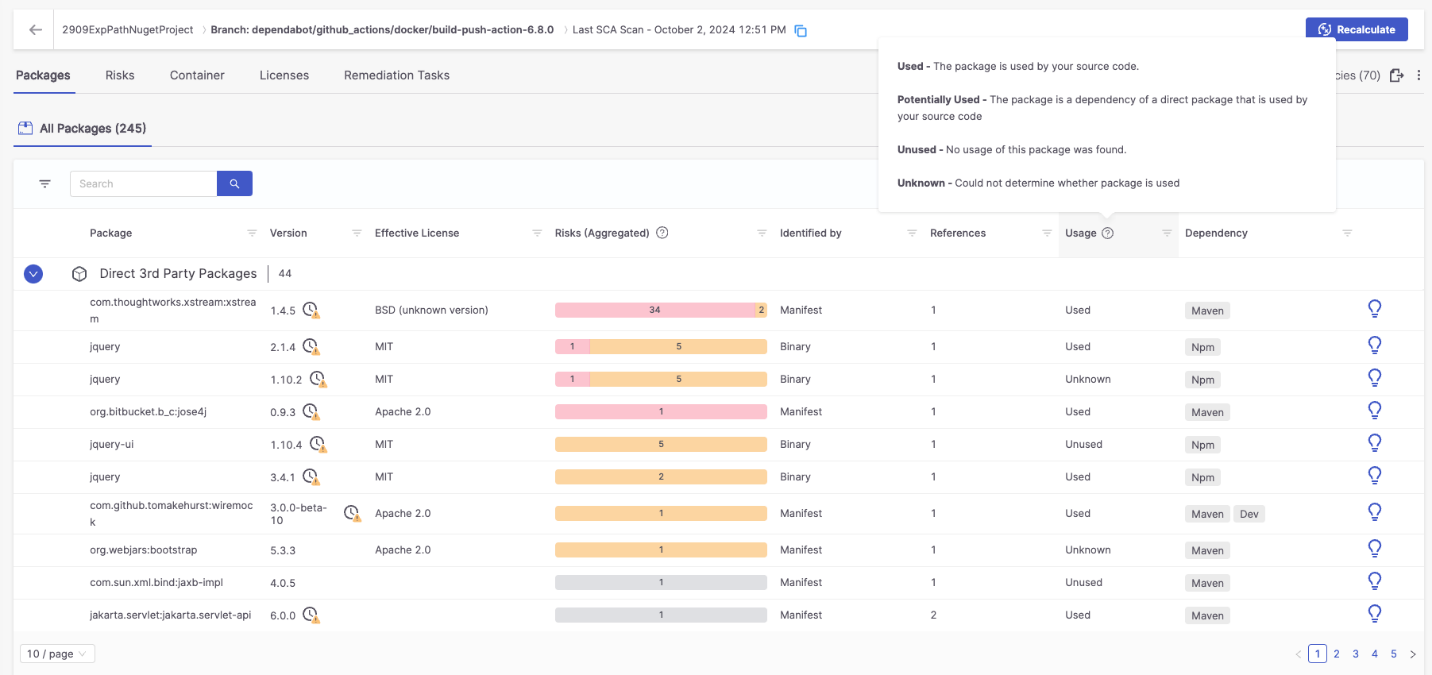Click the back arrow next to the project name
This screenshot has width=1432, height=675.
(36, 30)
